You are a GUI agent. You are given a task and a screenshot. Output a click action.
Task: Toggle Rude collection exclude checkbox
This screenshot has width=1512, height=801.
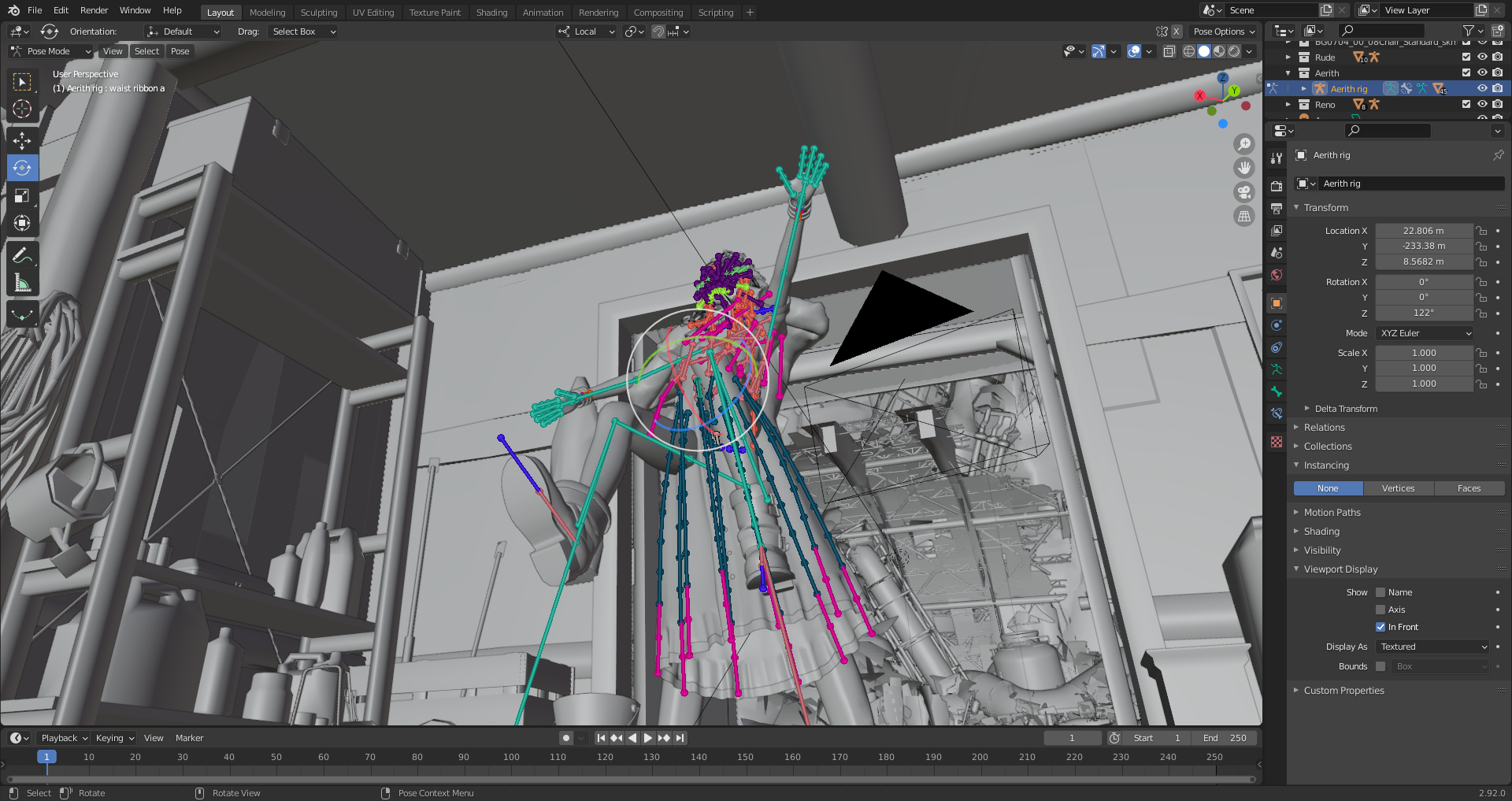(x=1466, y=57)
